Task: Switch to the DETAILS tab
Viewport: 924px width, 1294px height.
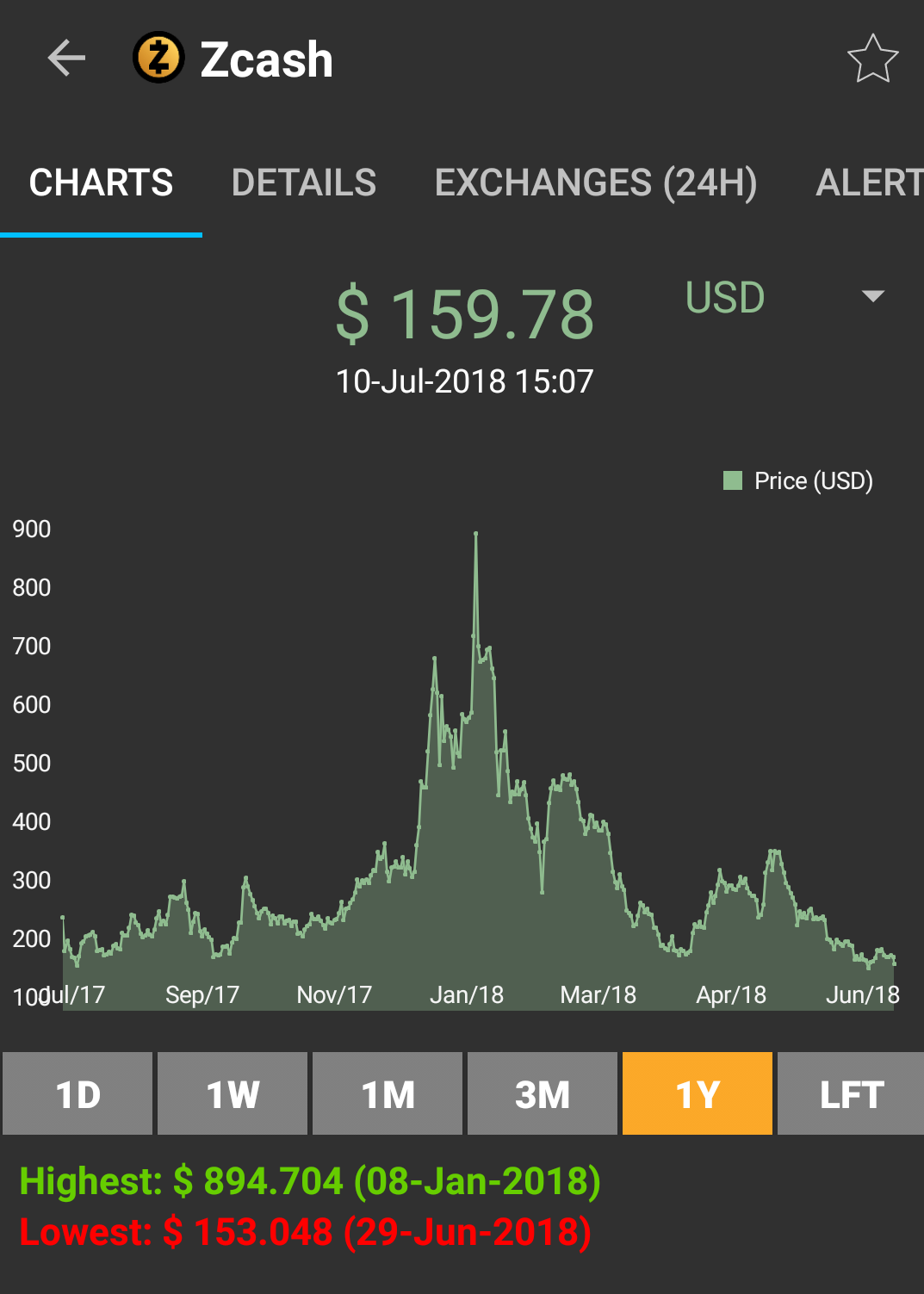Action: tap(304, 183)
